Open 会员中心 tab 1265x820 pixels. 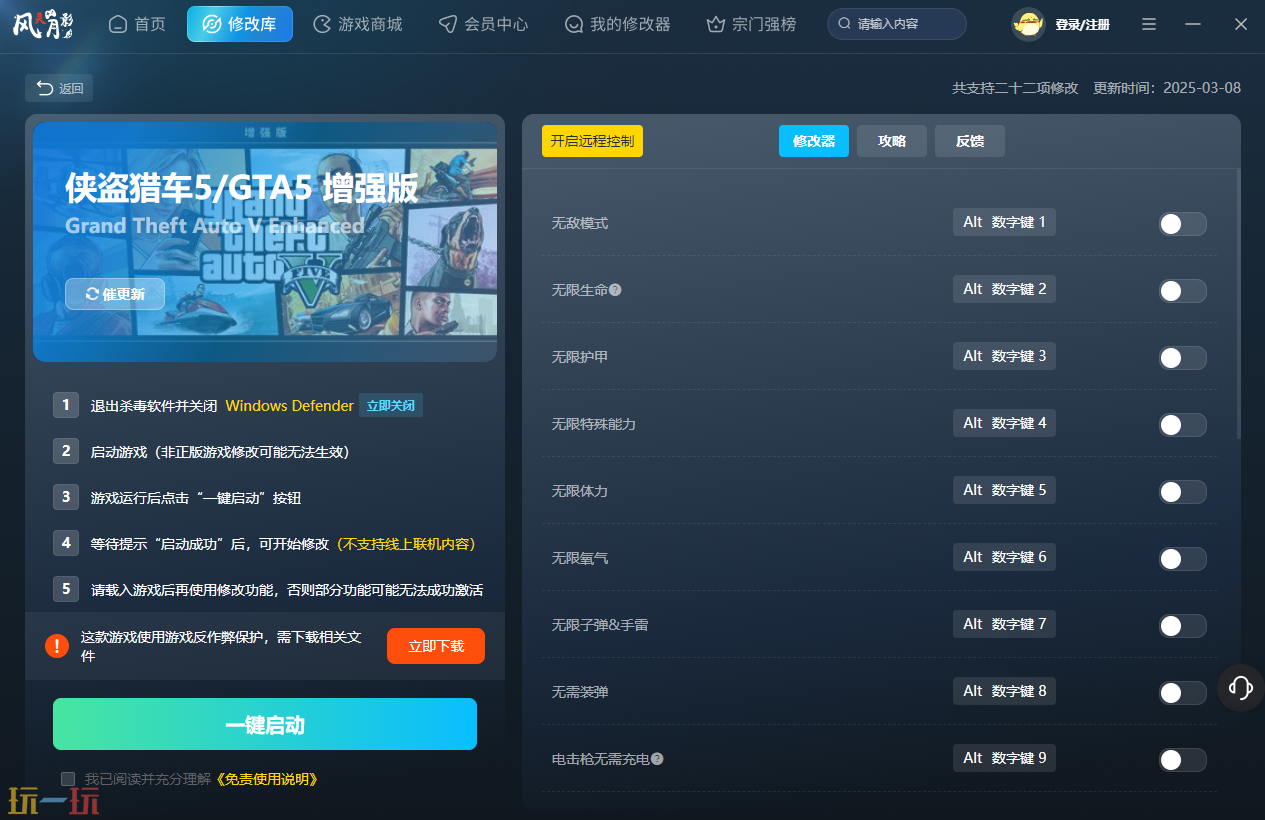[x=484, y=24]
